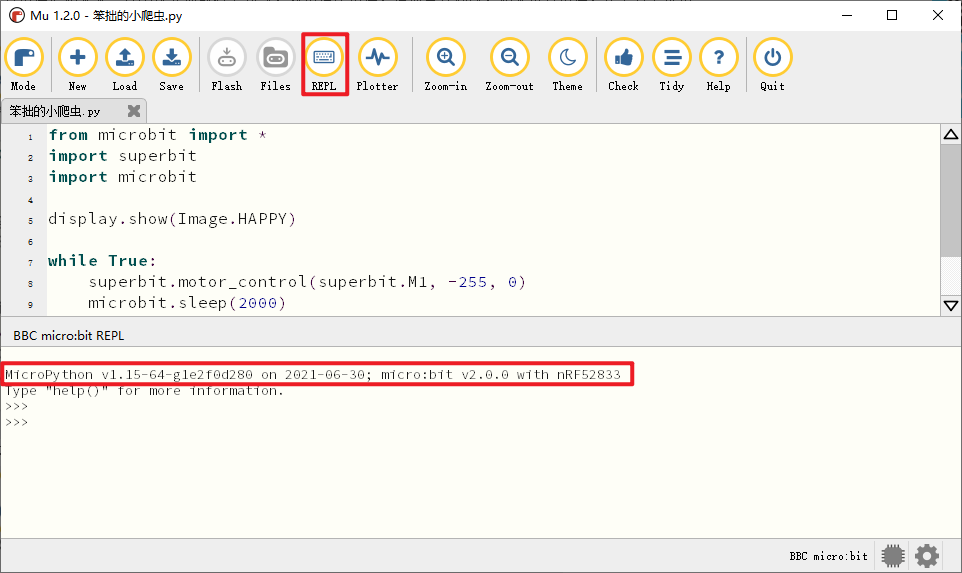Open the Plotter

377,65
